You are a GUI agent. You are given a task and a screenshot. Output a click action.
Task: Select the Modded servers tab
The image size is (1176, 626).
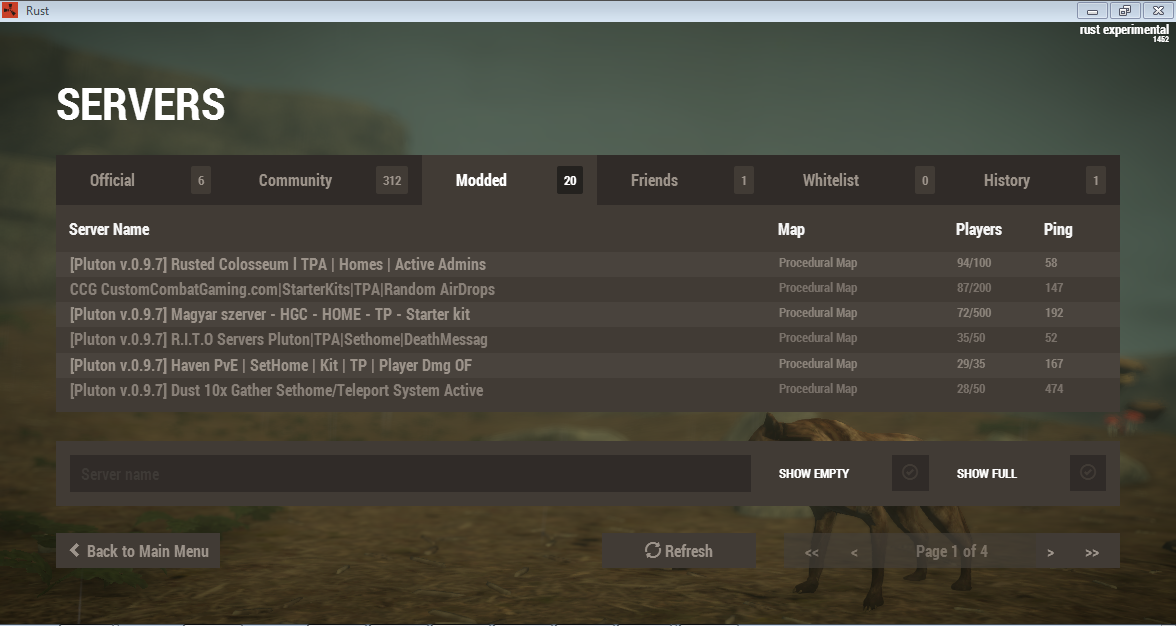point(509,180)
